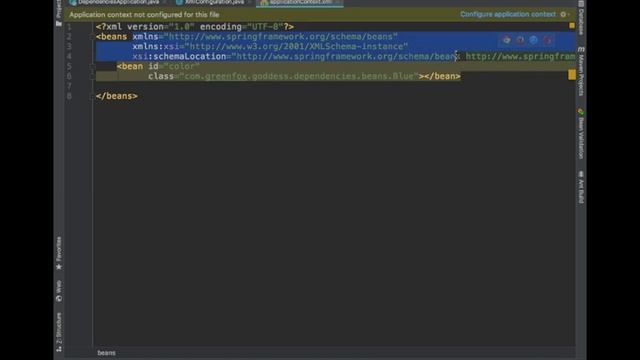Open the Ant Build tool window

[581, 187]
